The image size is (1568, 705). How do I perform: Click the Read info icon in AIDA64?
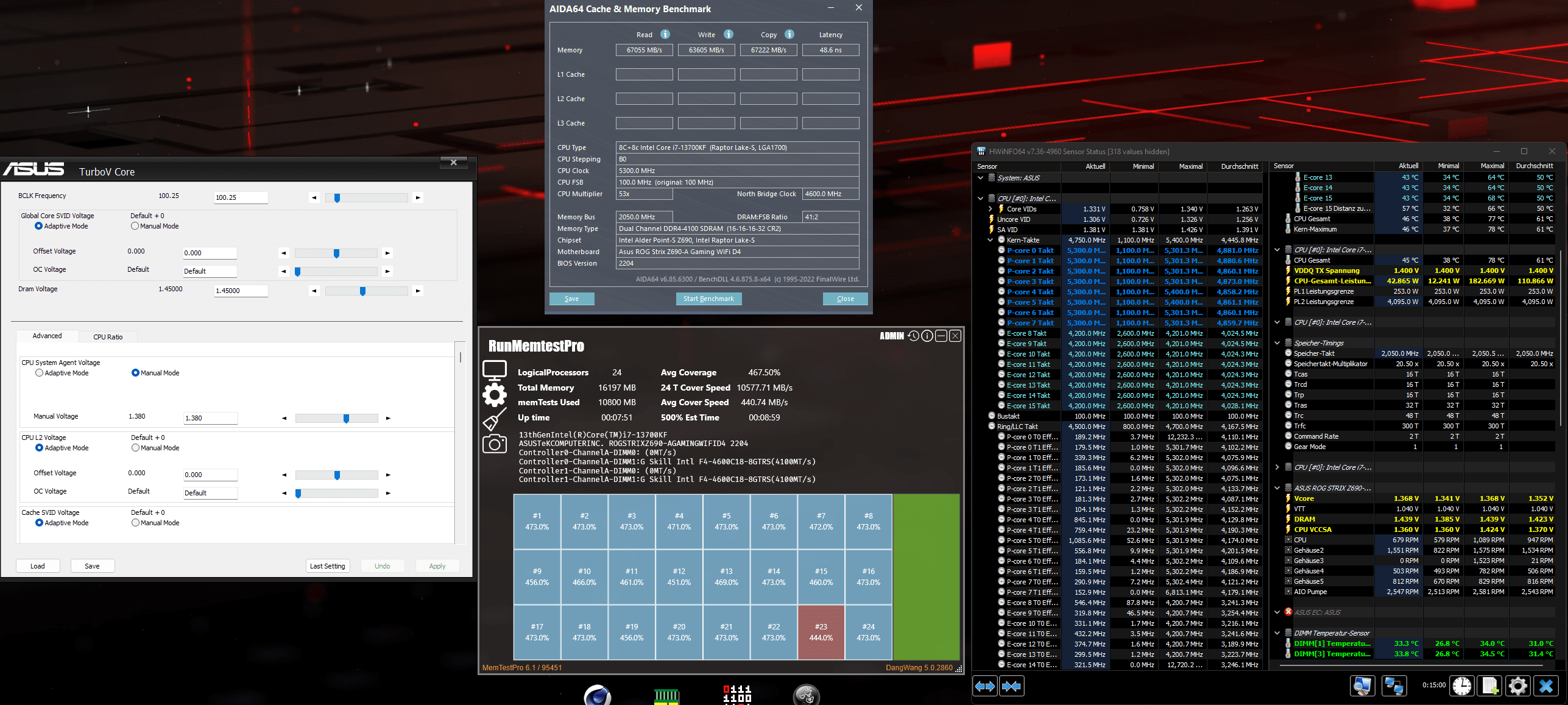tap(665, 34)
